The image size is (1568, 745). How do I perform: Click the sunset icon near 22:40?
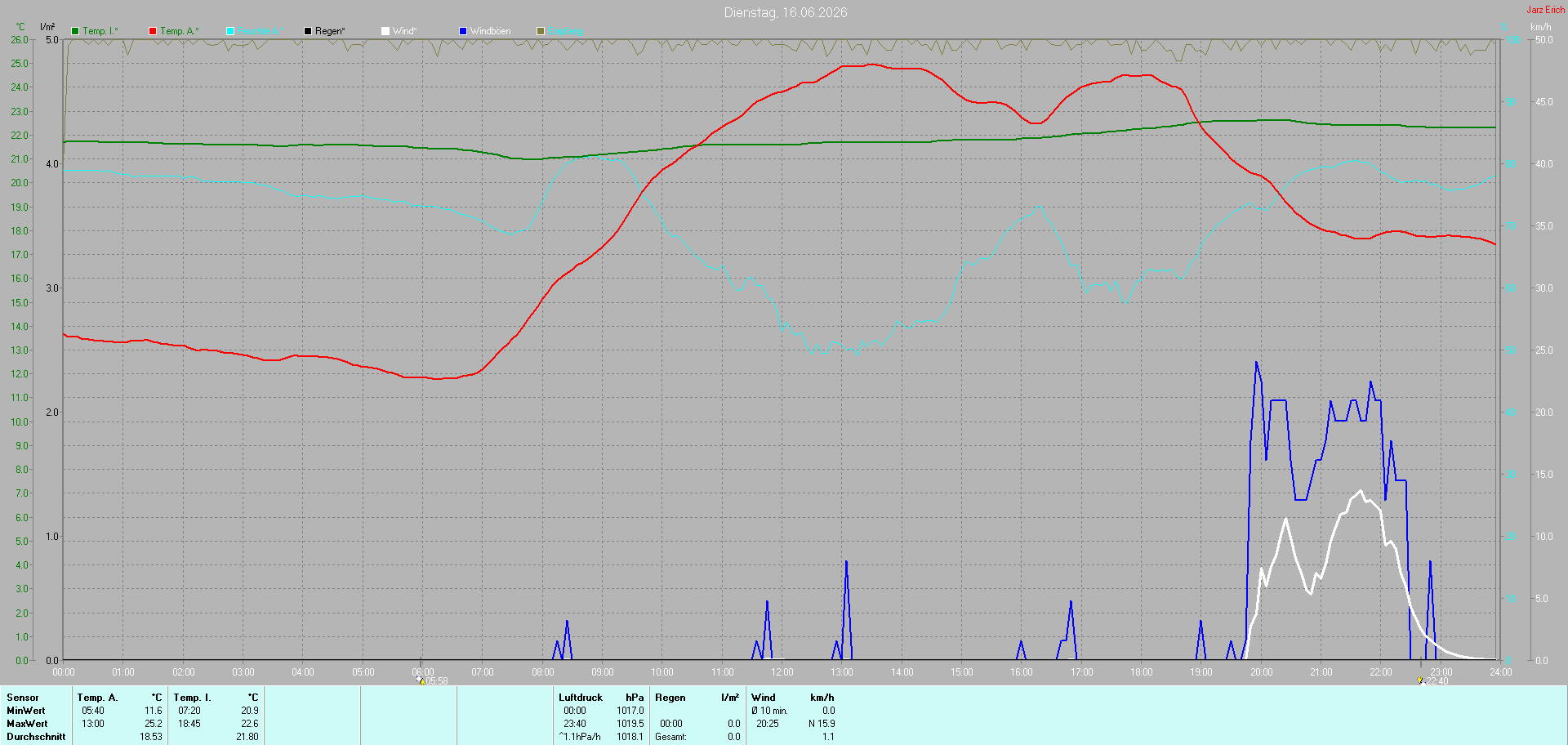tap(1420, 680)
